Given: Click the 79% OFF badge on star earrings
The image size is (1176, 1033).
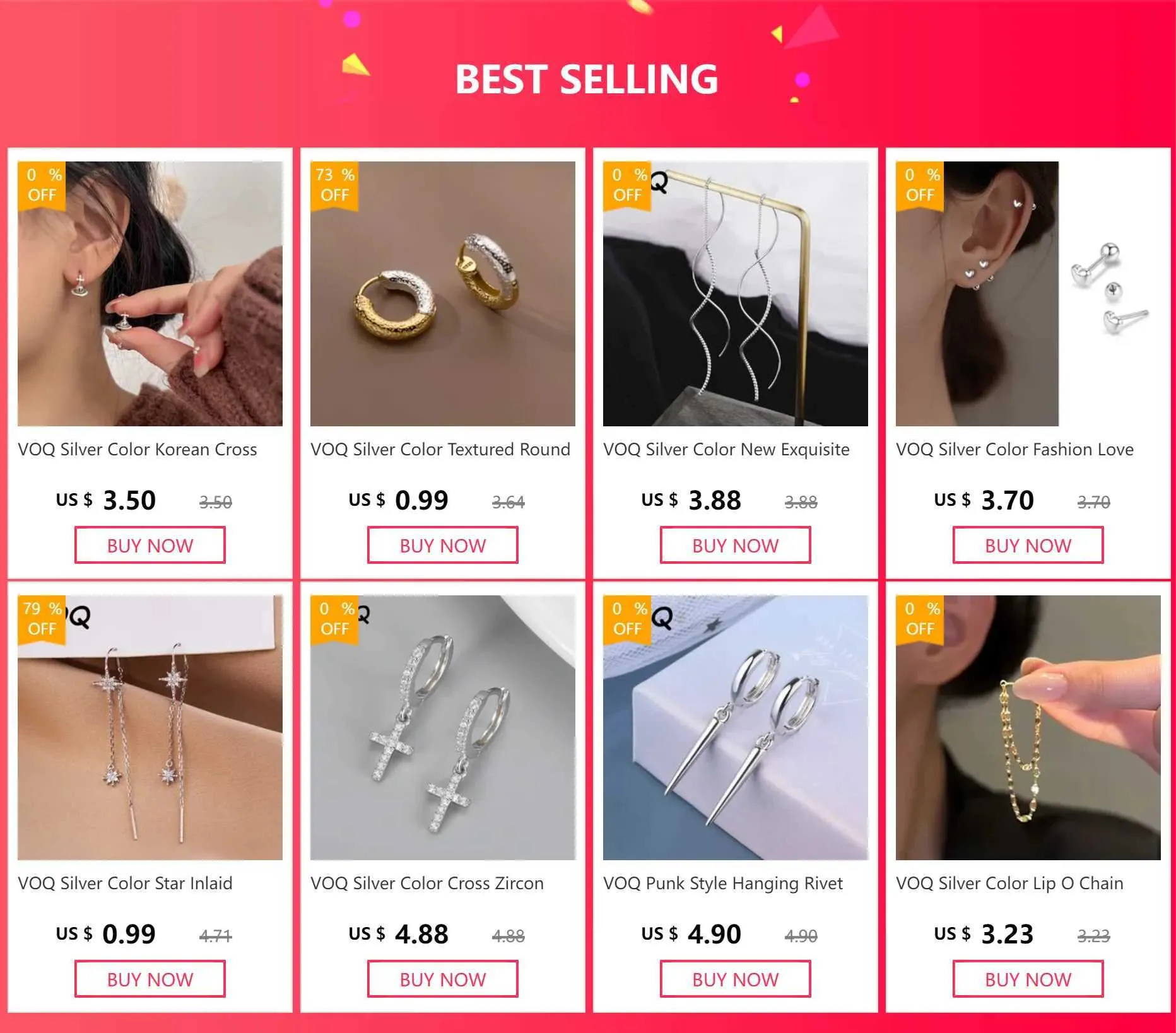Looking at the screenshot, I should click(42, 619).
